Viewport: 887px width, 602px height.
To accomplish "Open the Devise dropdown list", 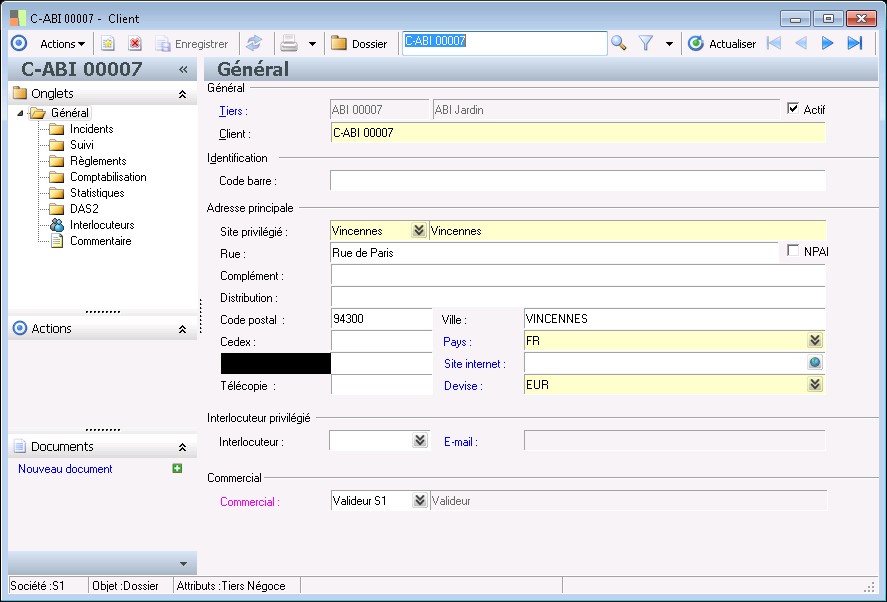I will [x=815, y=384].
